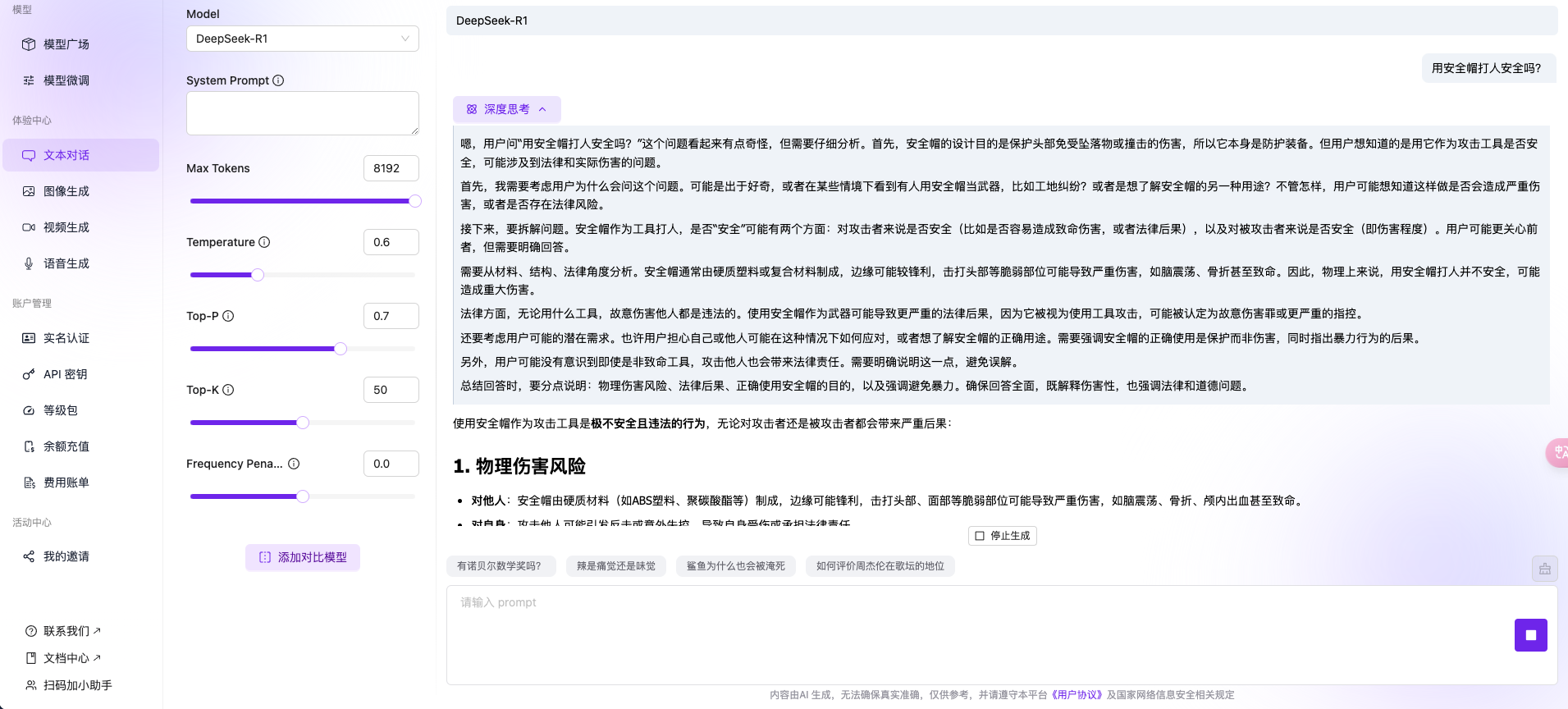Click the Frequency Penalty value field
Image resolution: width=1568 pixels, height=709 pixels.
(x=391, y=464)
